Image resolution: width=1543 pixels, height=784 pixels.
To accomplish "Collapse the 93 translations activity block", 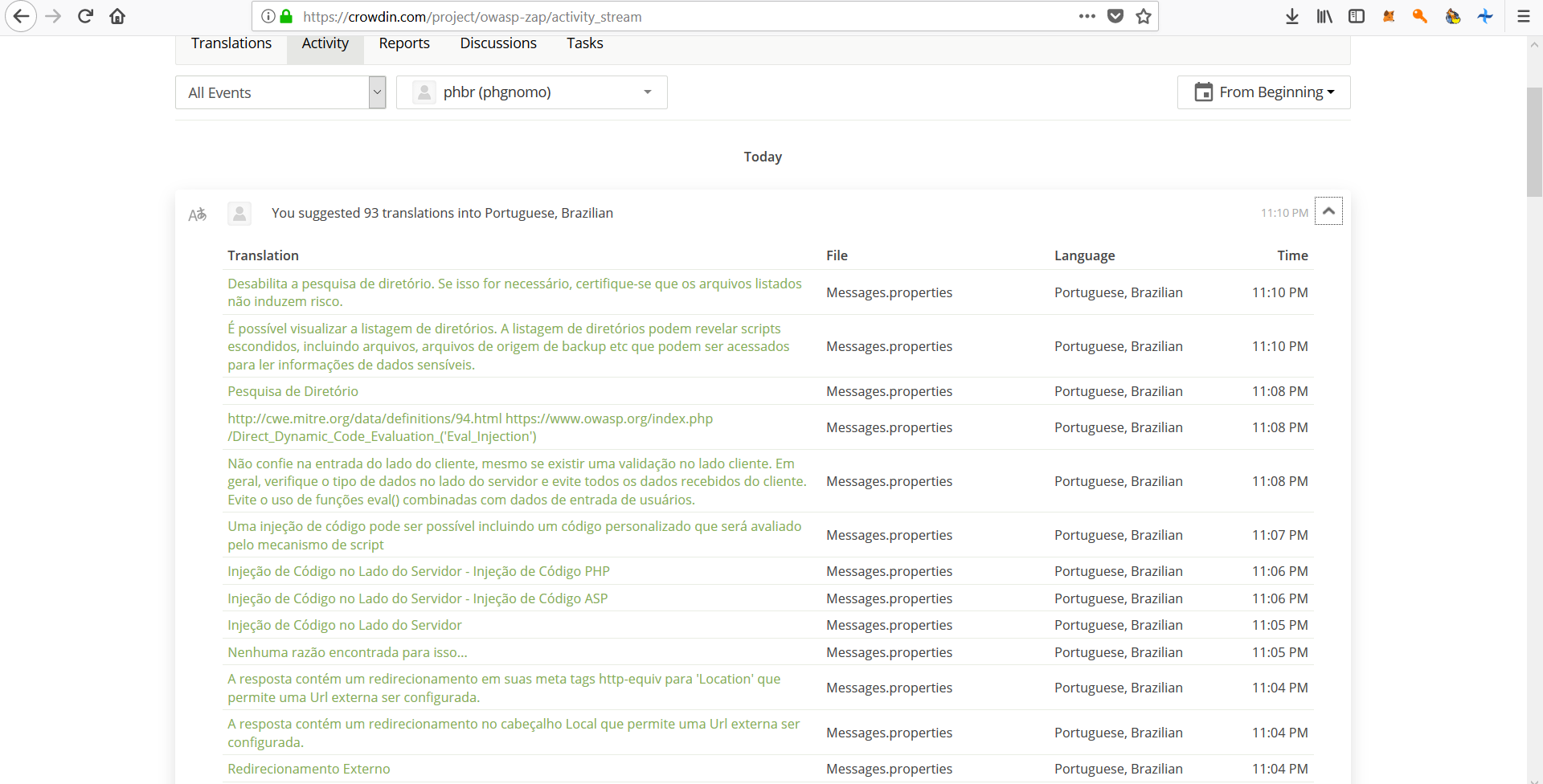I will point(1328,211).
